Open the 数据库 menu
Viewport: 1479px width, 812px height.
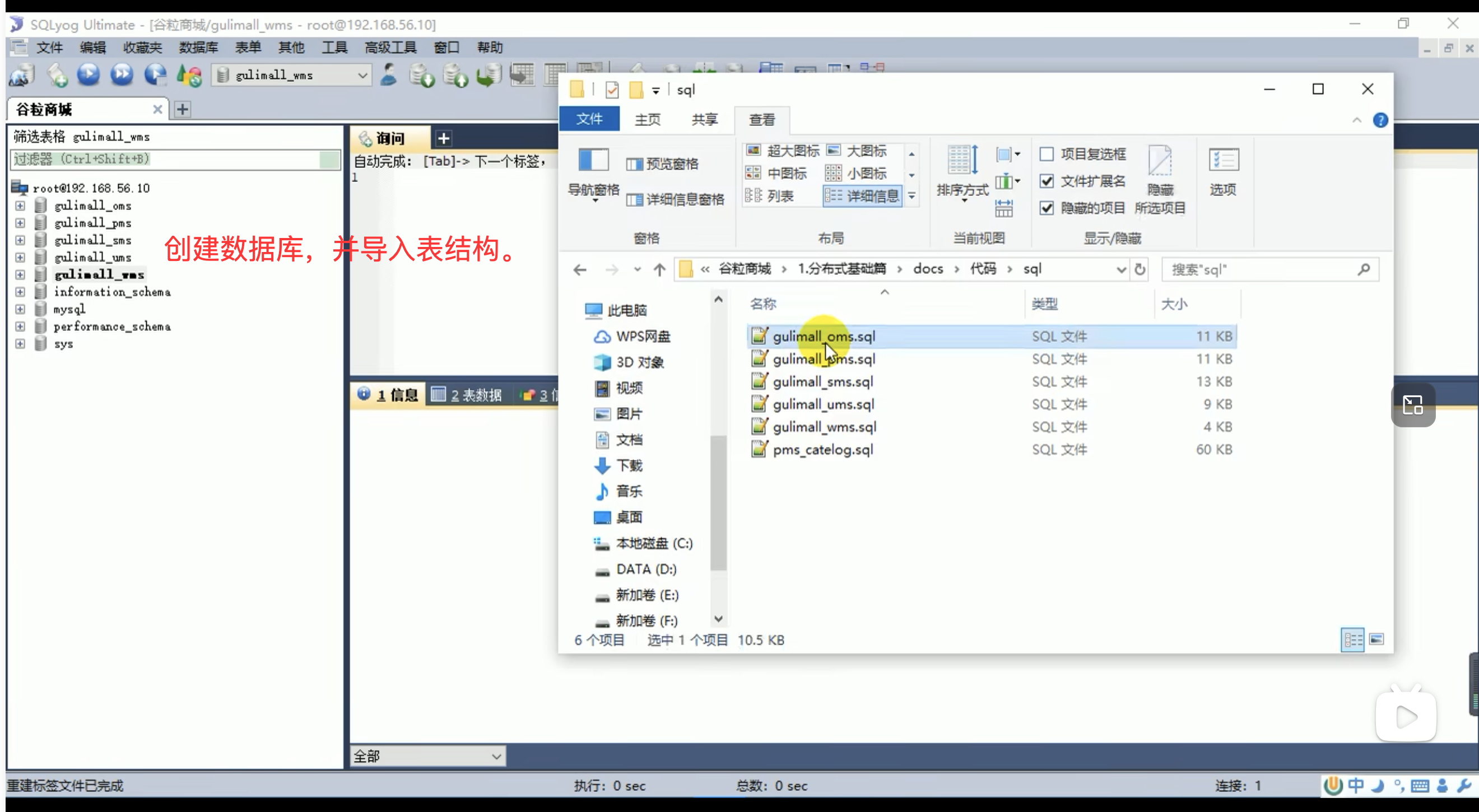tap(198, 48)
